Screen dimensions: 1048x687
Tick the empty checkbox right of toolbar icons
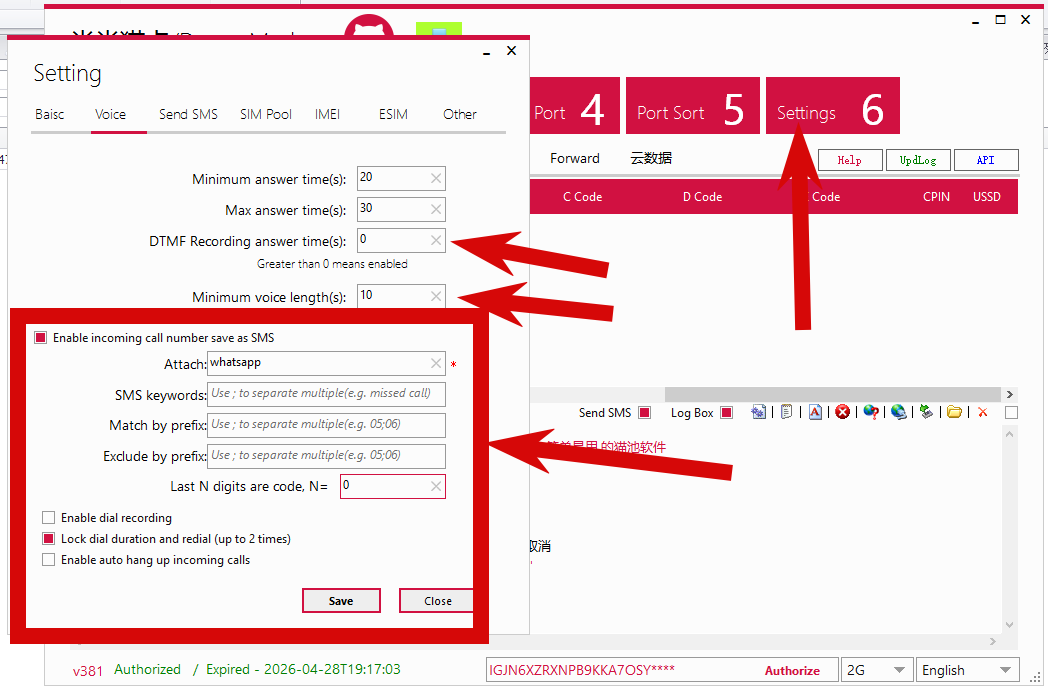pyautogui.click(x=1011, y=412)
